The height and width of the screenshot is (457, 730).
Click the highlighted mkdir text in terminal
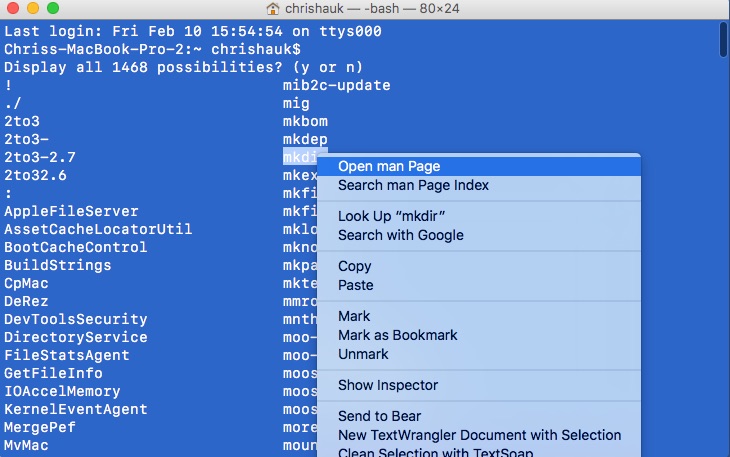click(x=300, y=157)
